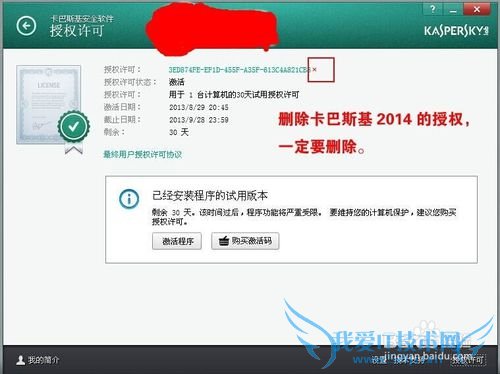
Task: Select the remaining 30 天 value
Action: pyautogui.click(x=179, y=132)
